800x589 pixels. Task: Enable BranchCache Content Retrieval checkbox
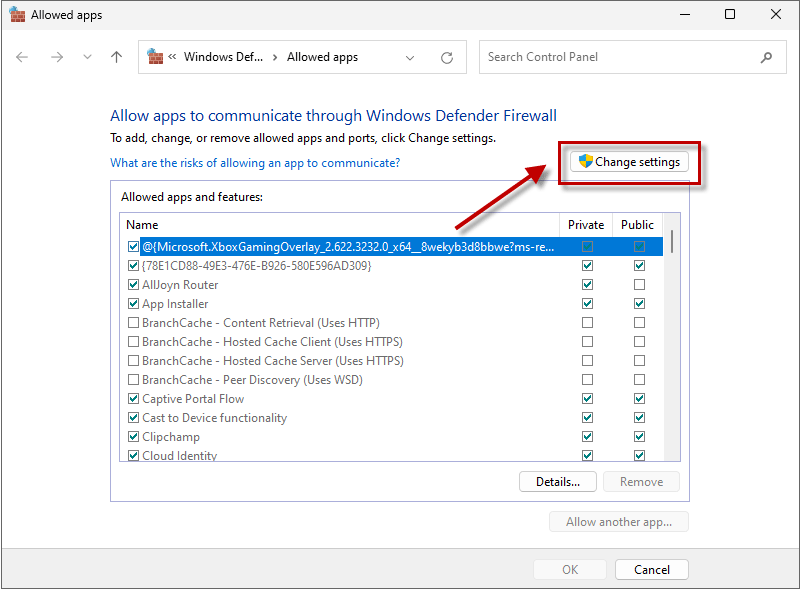tap(133, 323)
